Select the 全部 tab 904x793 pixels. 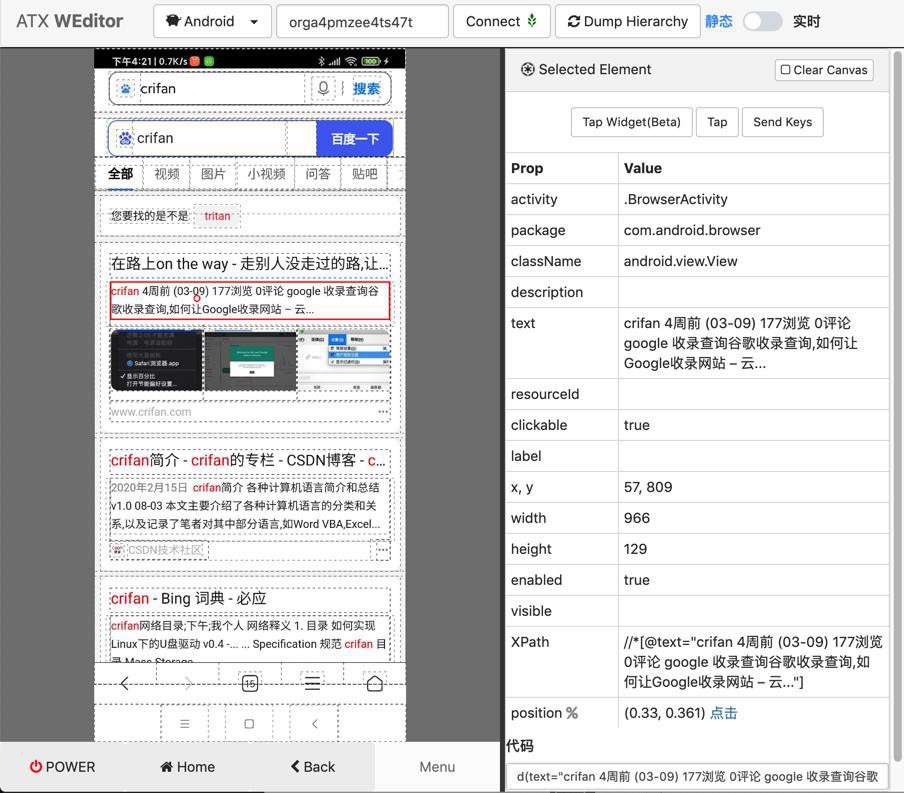(120, 174)
